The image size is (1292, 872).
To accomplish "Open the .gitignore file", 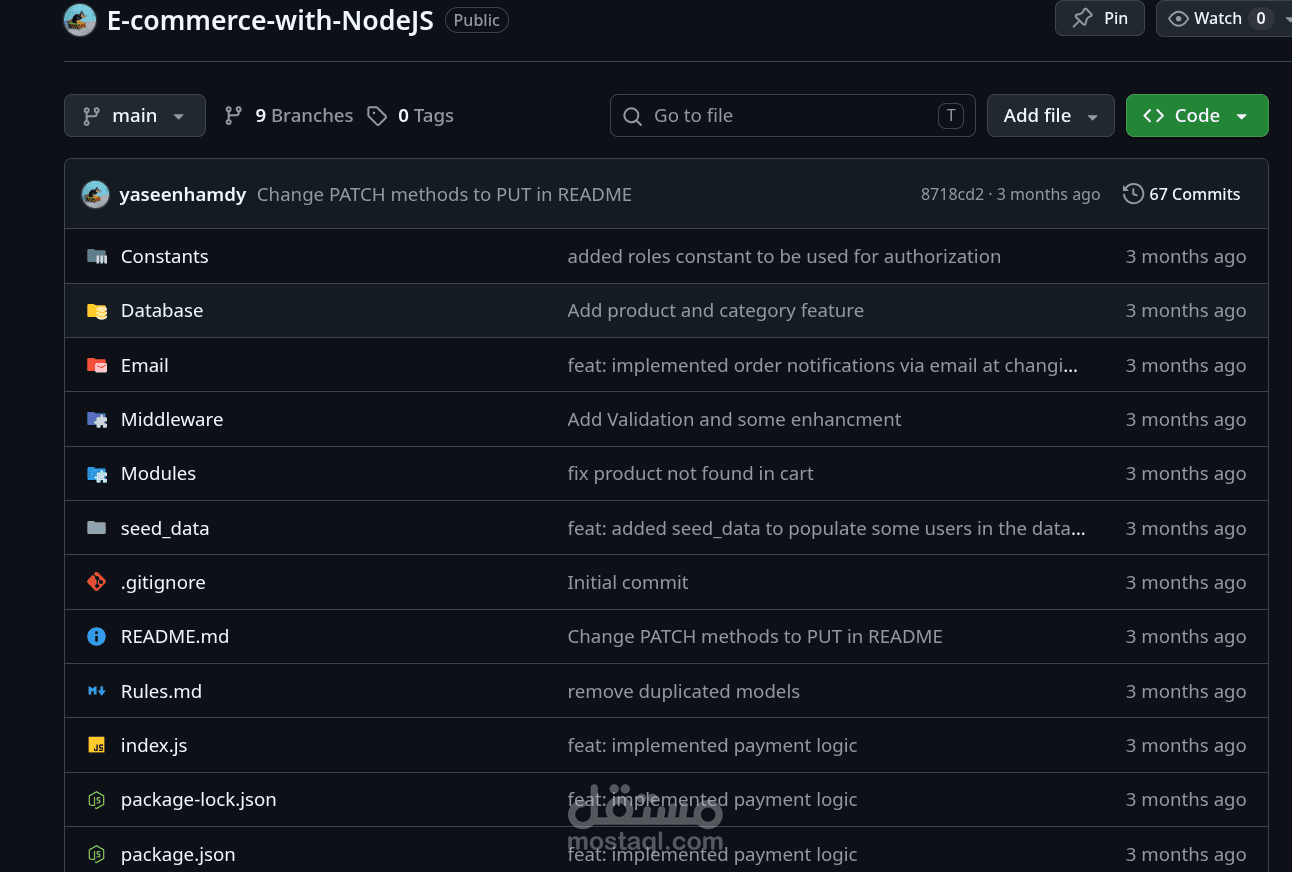I will click(x=163, y=582).
